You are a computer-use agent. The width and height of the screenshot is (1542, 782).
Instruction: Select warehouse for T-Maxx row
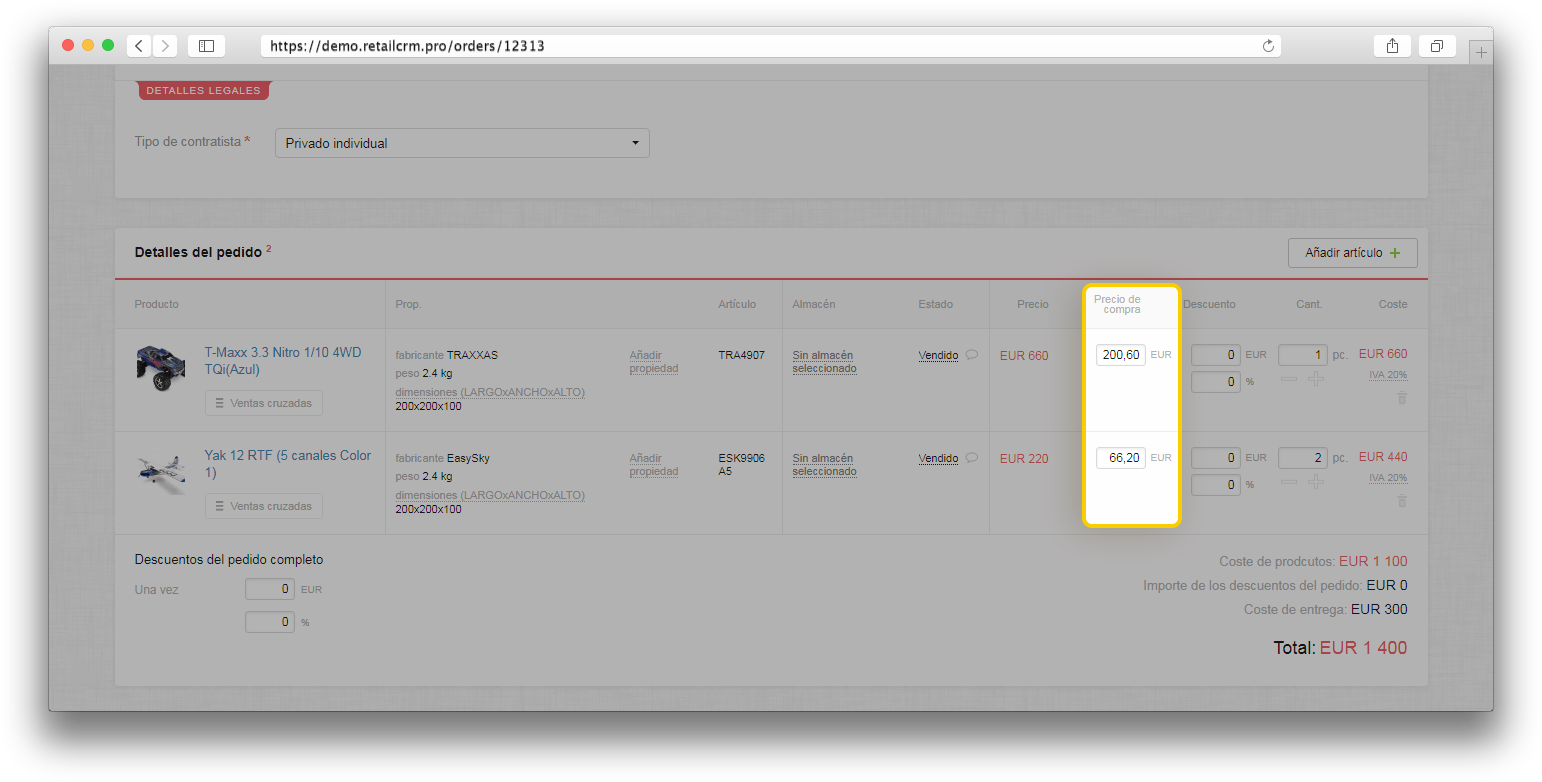coord(825,362)
